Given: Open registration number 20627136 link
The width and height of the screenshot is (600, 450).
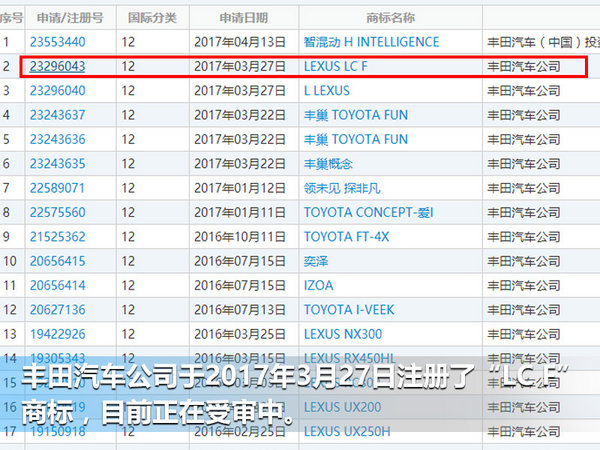Looking at the screenshot, I should point(57,310).
